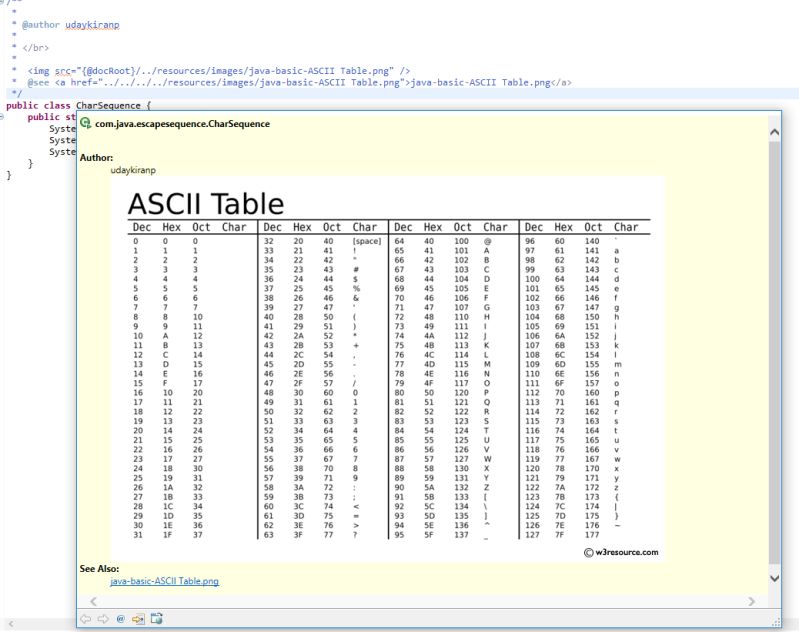This screenshot has width=799, height=632.
Task: Click class name CharSequence in editor code
Action: point(108,106)
